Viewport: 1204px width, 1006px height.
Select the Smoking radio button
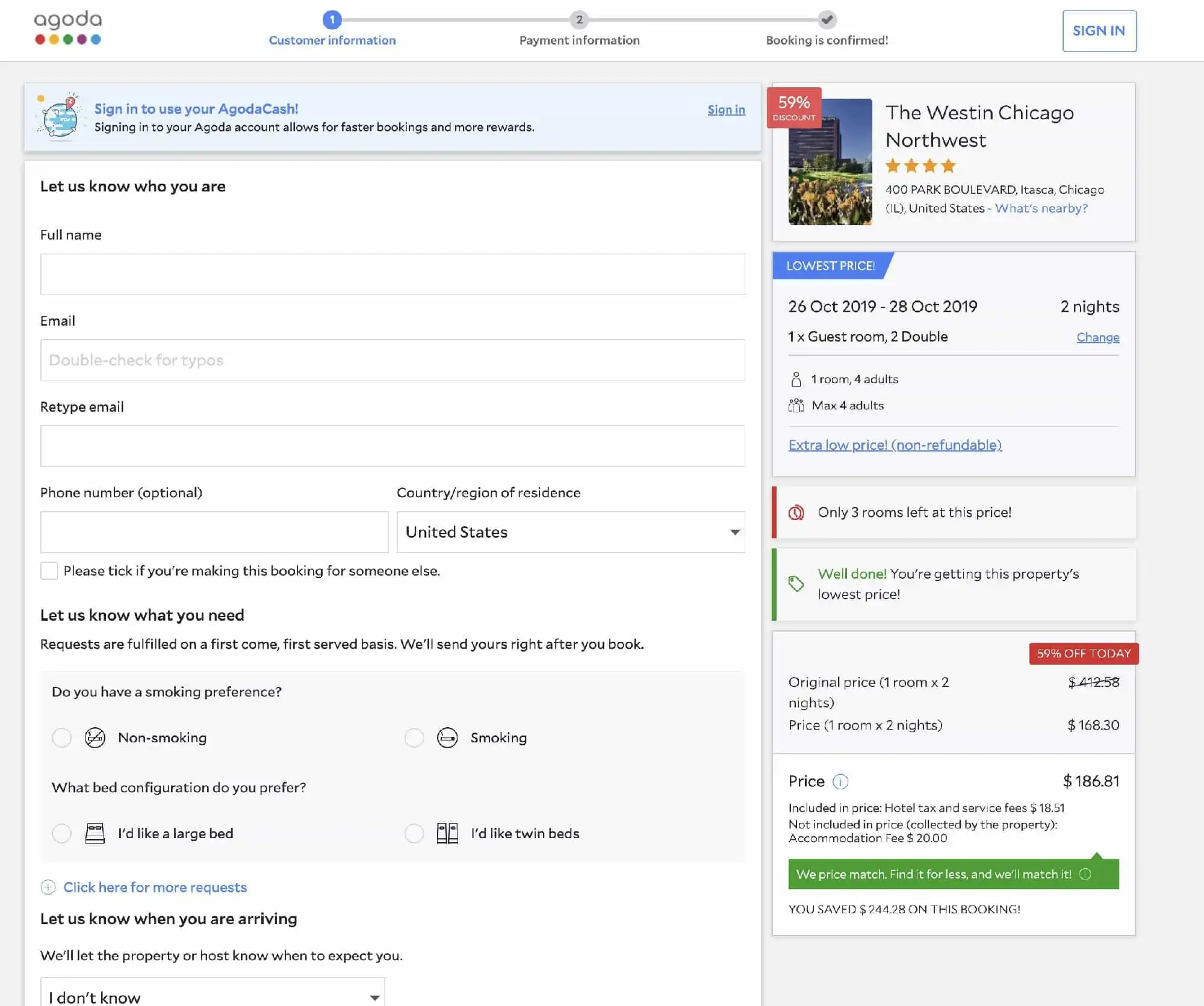coord(414,737)
